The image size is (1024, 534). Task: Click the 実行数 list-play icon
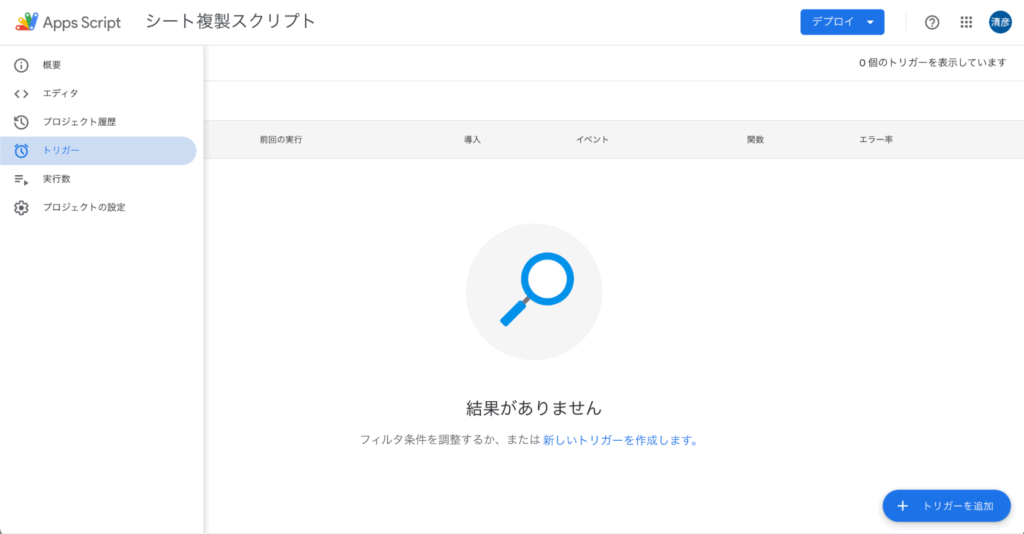(x=22, y=180)
